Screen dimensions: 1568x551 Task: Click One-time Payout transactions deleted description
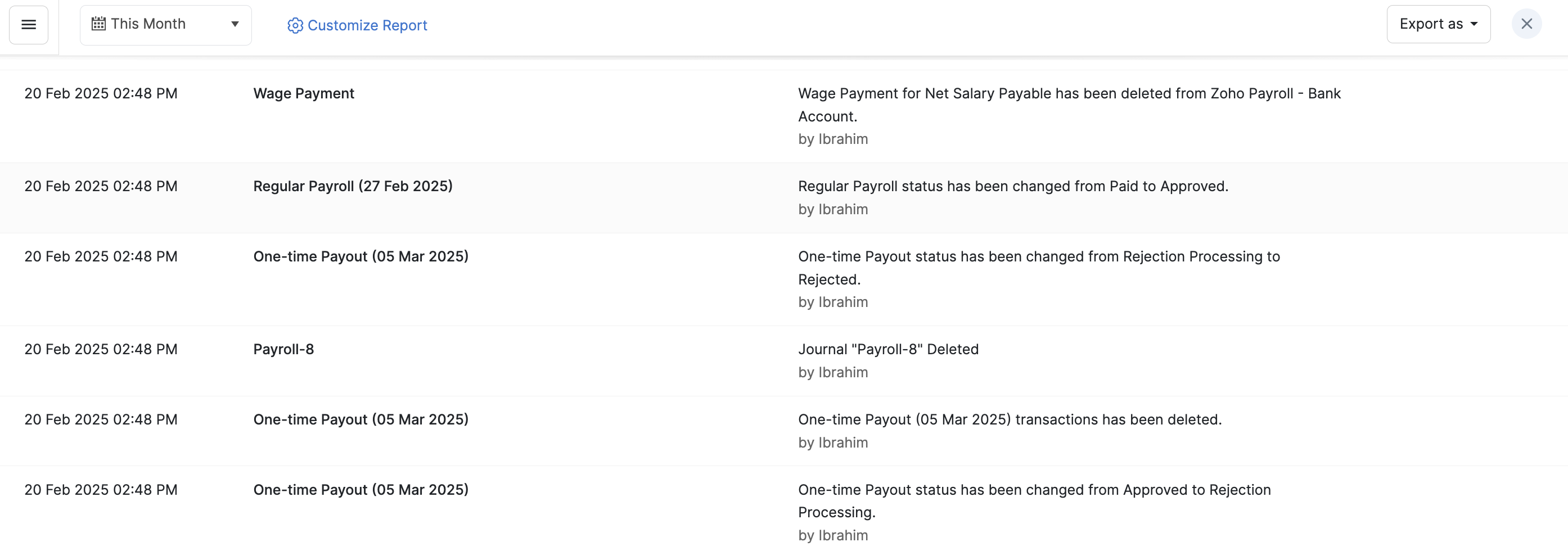pyautogui.click(x=1010, y=419)
